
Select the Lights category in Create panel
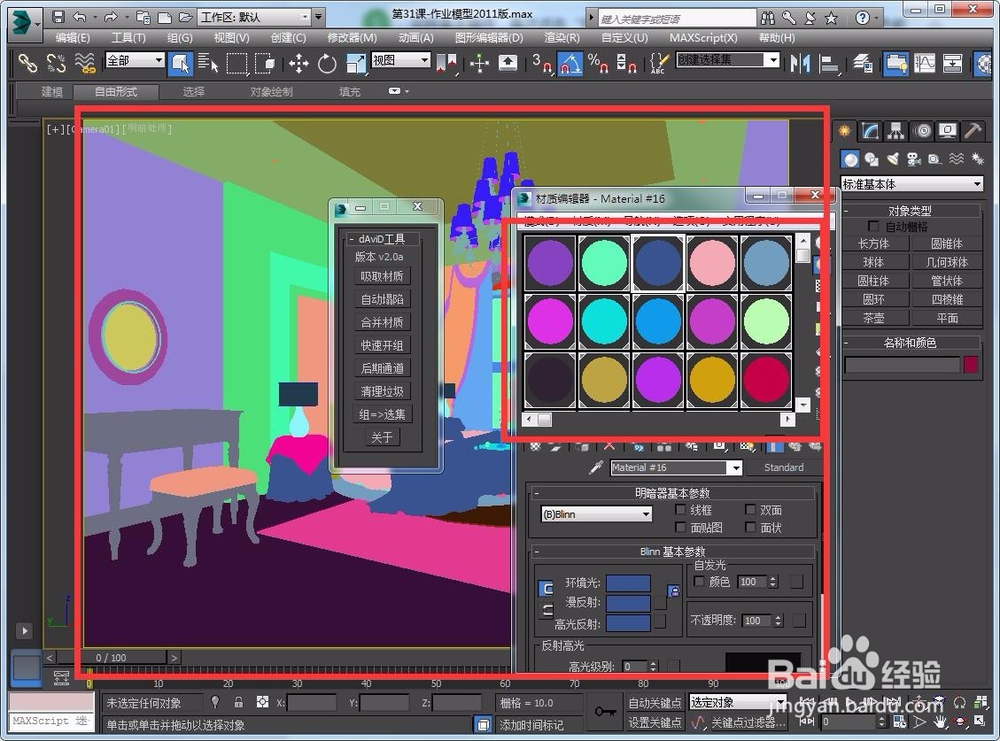point(893,159)
